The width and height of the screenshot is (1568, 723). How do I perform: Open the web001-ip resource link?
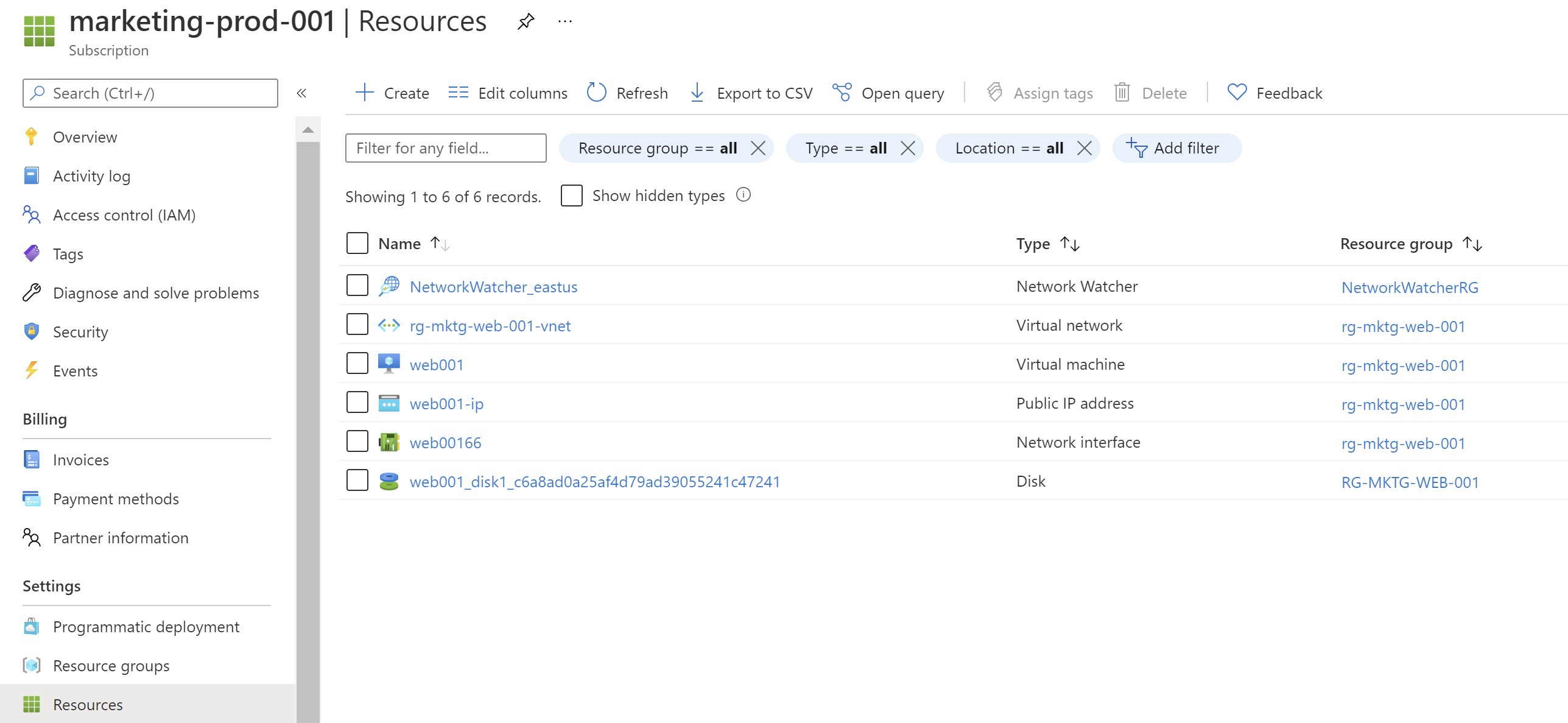[446, 404]
